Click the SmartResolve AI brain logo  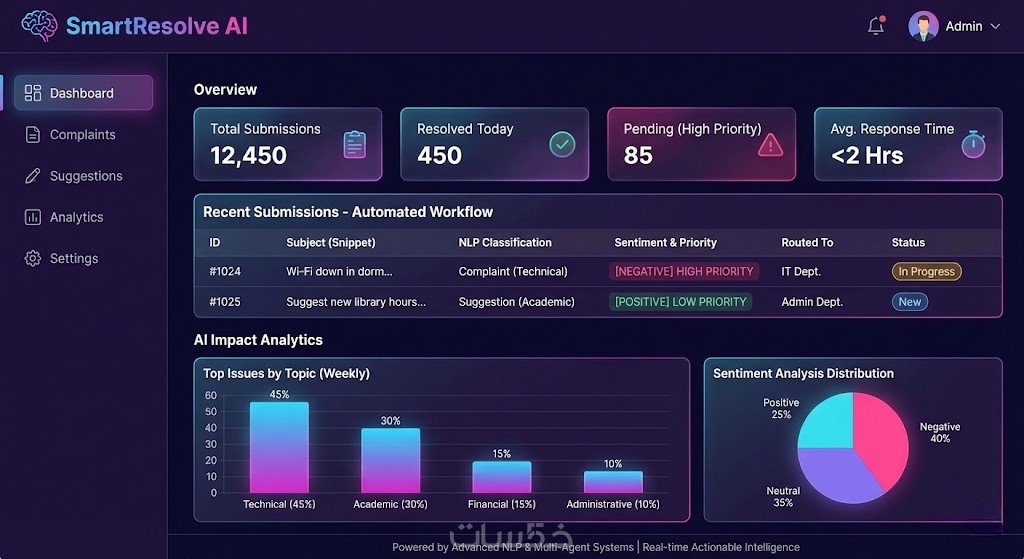39,25
